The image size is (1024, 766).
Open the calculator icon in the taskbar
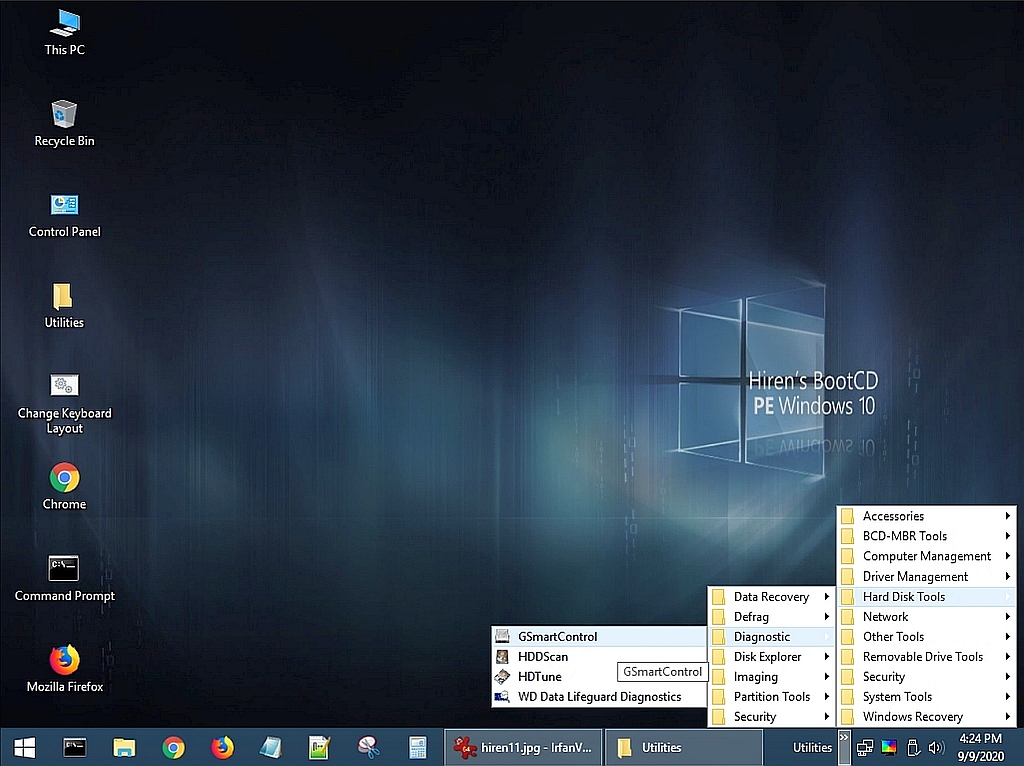[x=417, y=747]
